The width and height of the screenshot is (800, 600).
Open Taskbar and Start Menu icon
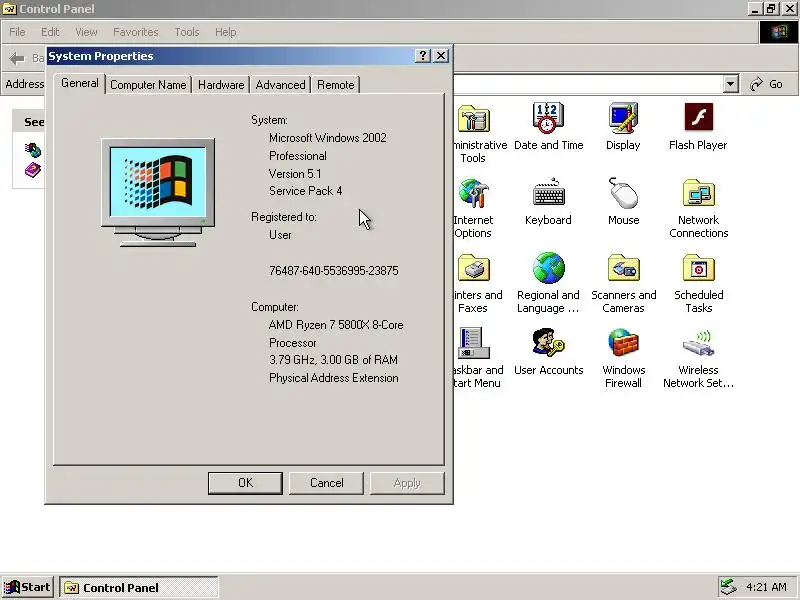474,343
